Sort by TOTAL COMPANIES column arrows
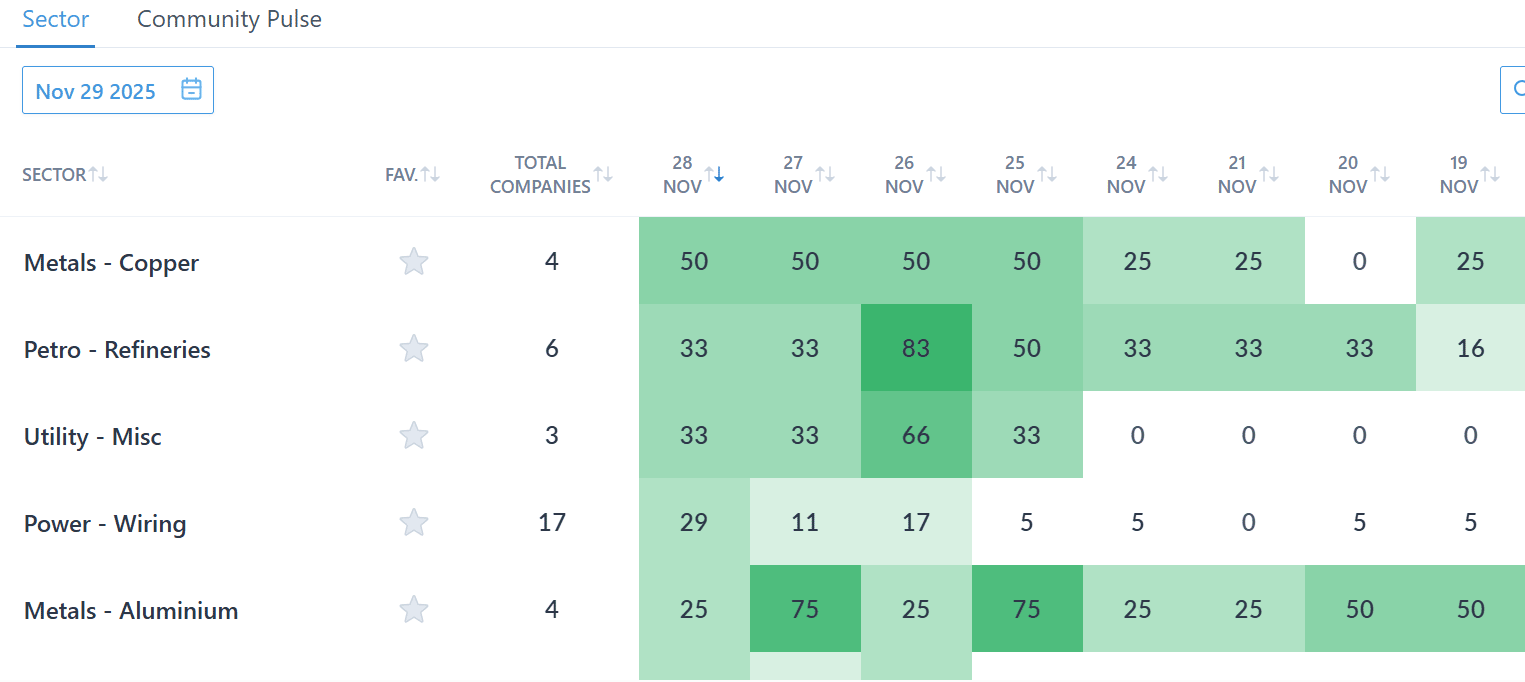The image size is (1525, 682). point(603,174)
